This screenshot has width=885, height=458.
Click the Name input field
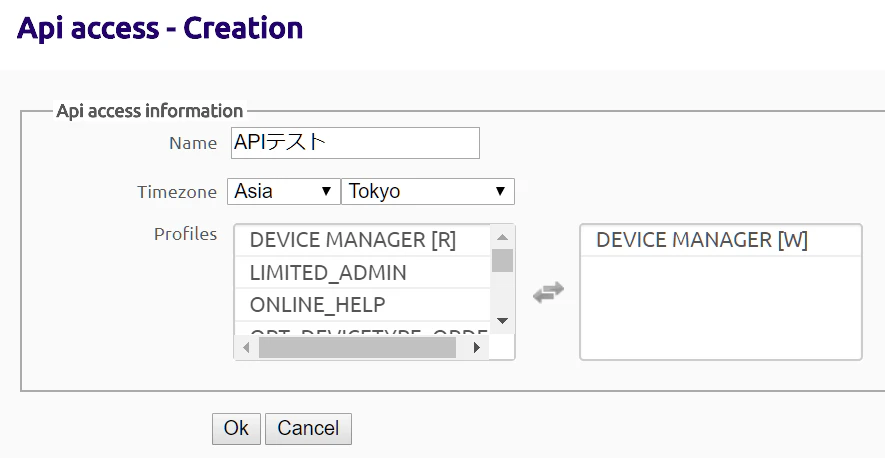point(356,143)
